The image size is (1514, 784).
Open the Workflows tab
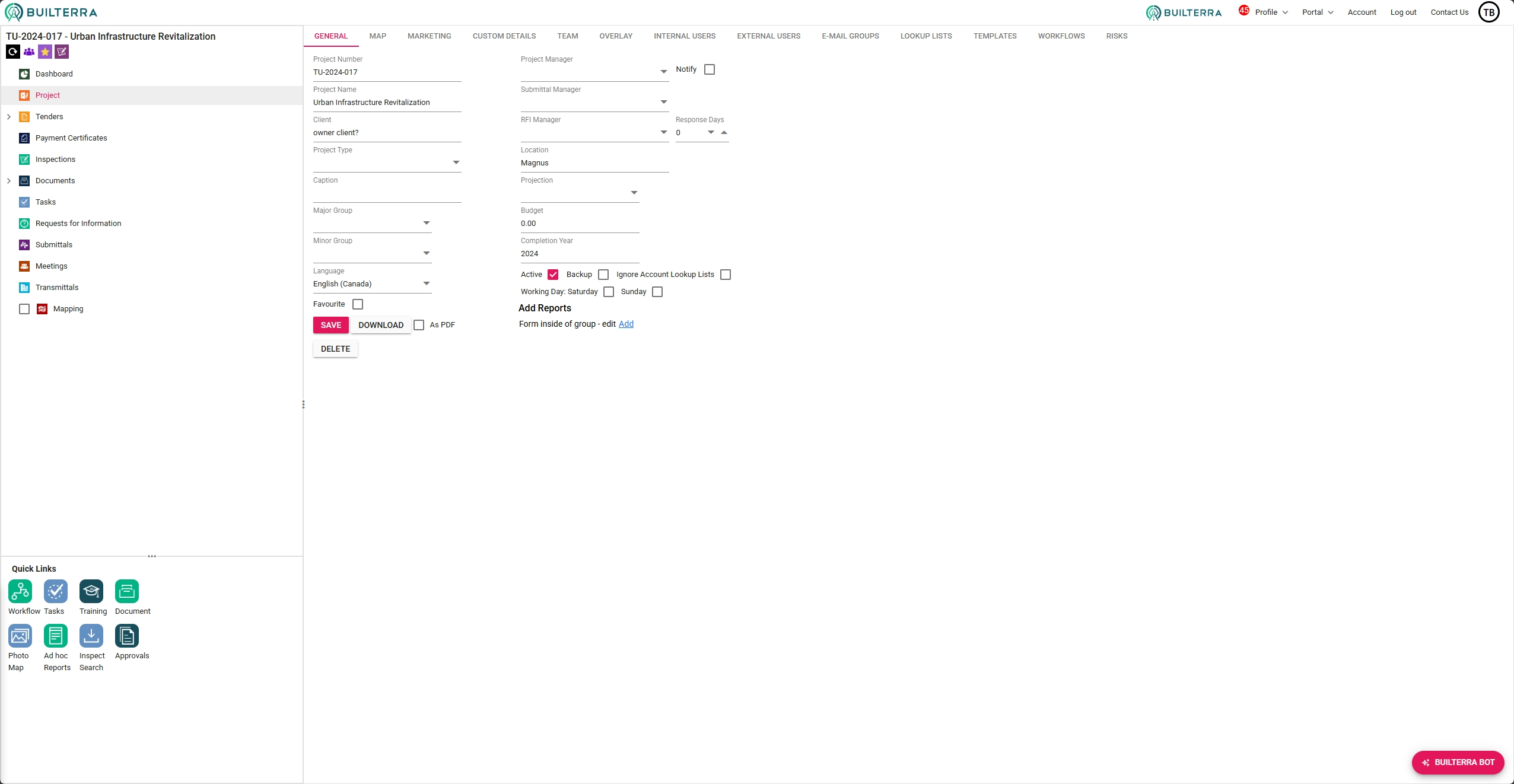click(x=1061, y=36)
